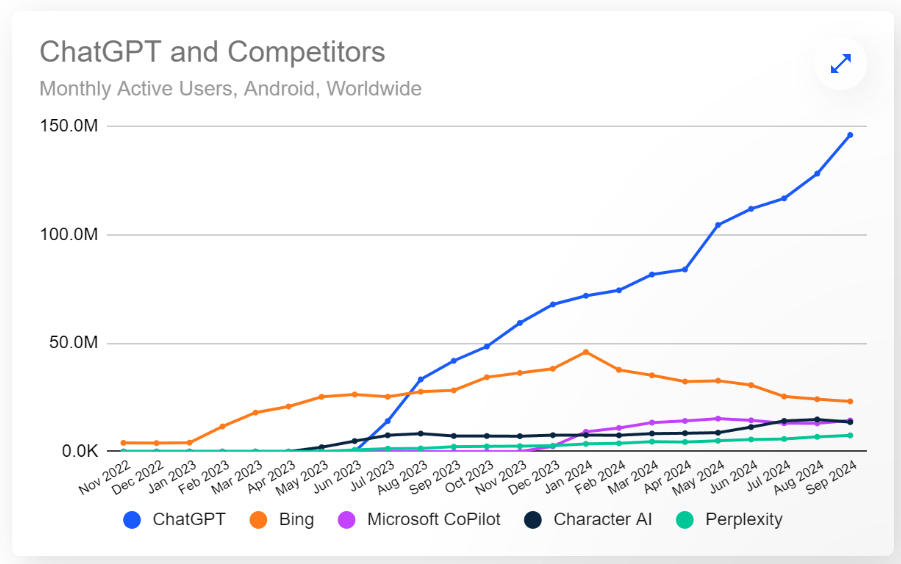Hide the Bing legend label

coord(297,519)
